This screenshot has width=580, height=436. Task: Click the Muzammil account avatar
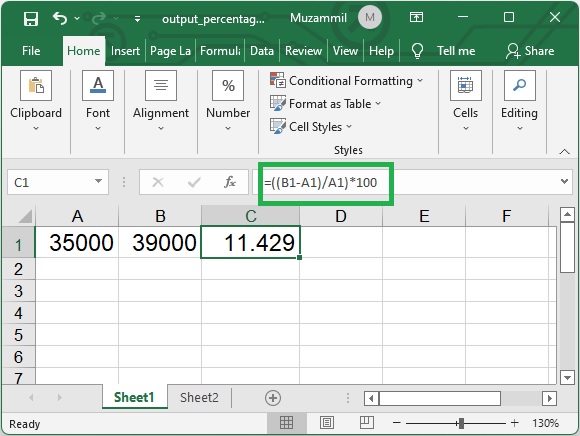(370, 17)
